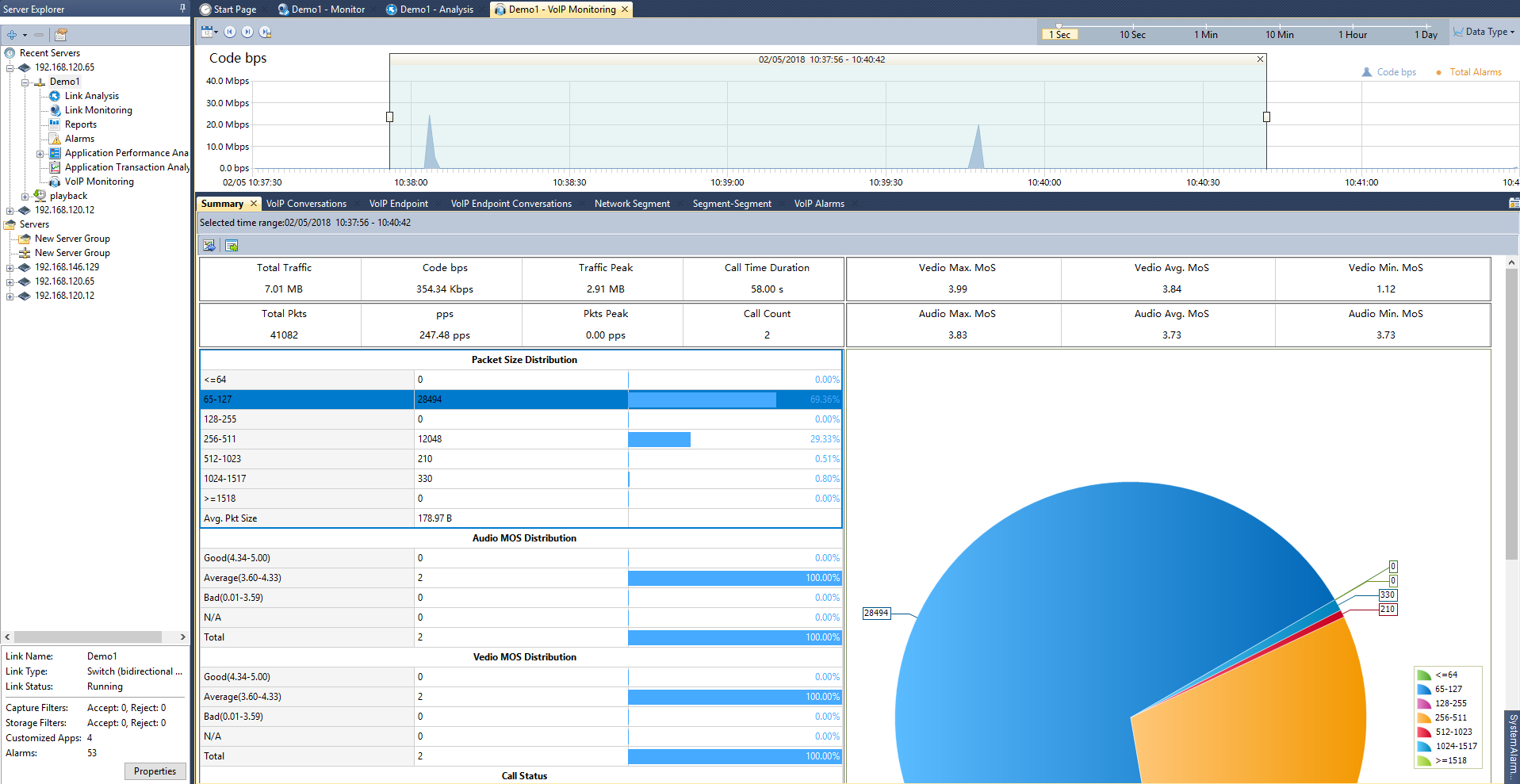Open the VoIP Endpoint Conversations tab
Image resolution: width=1520 pixels, height=784 pixels.
click(x=511, y=204)
